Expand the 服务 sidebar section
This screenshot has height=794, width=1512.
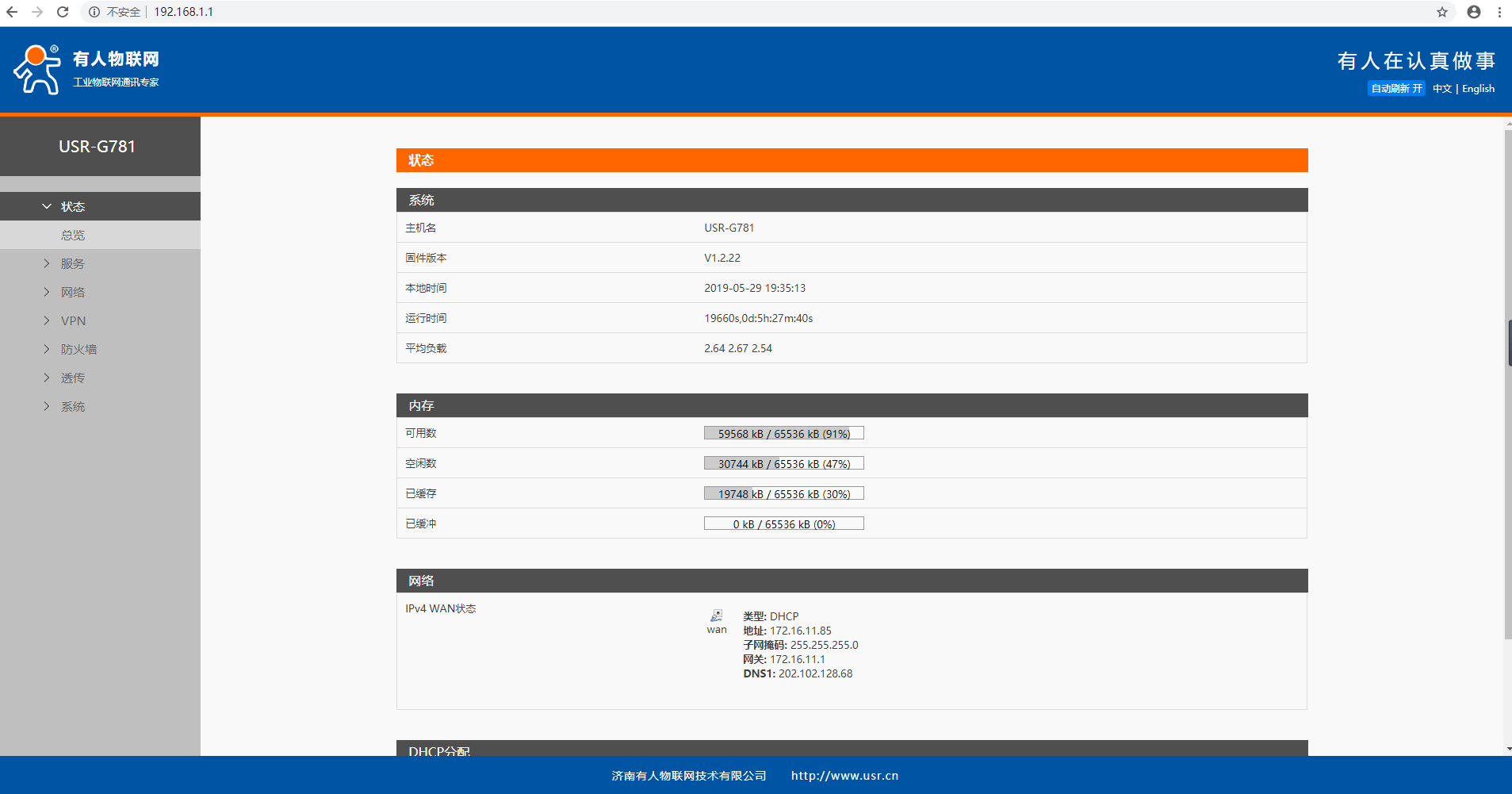[73, 263]
